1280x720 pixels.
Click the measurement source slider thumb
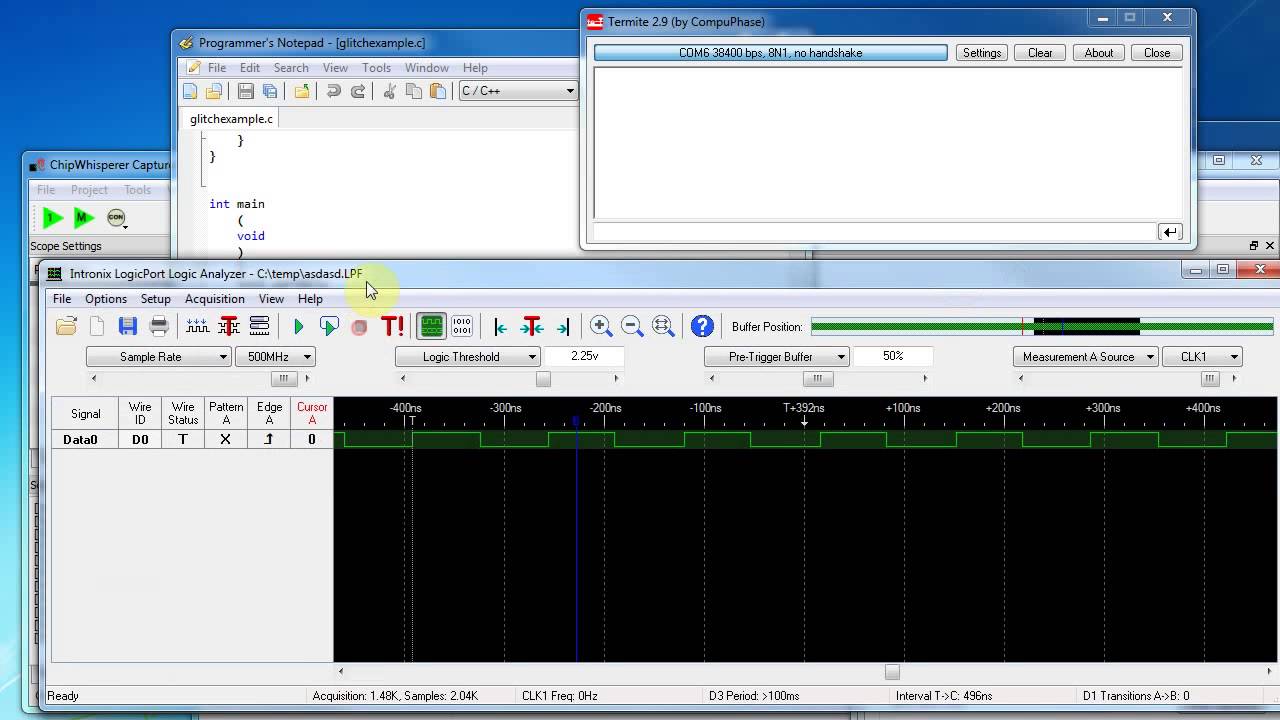[1211, 379]
